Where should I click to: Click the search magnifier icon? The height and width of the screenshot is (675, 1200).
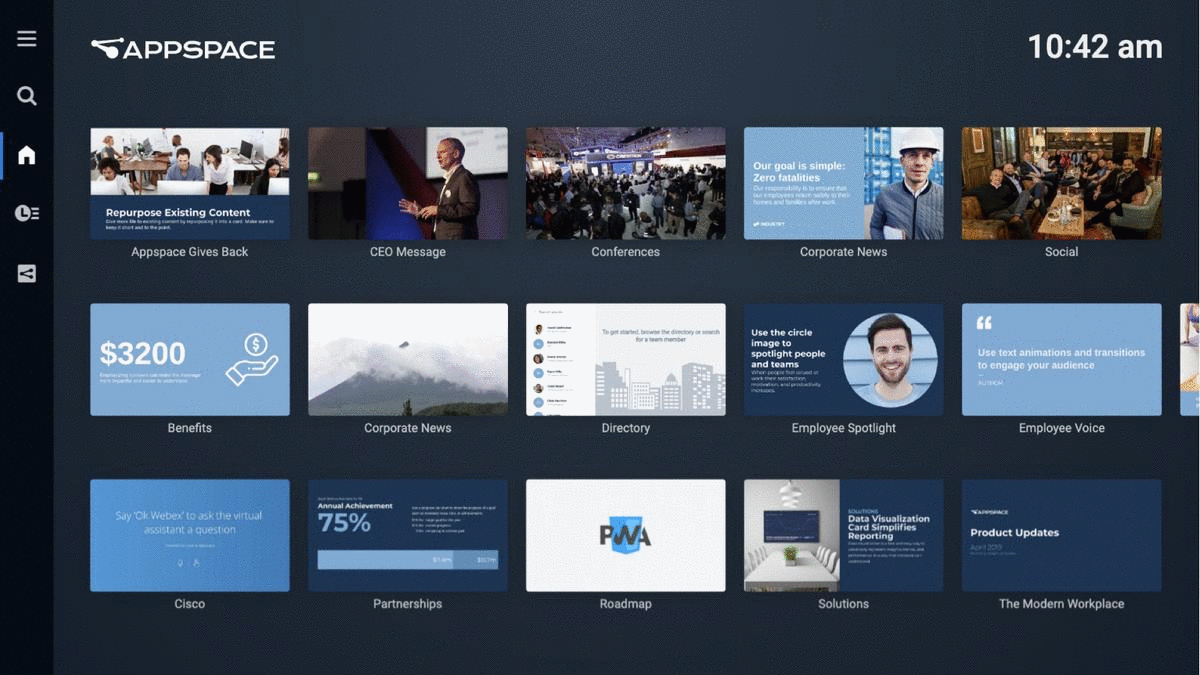point(27,96)
